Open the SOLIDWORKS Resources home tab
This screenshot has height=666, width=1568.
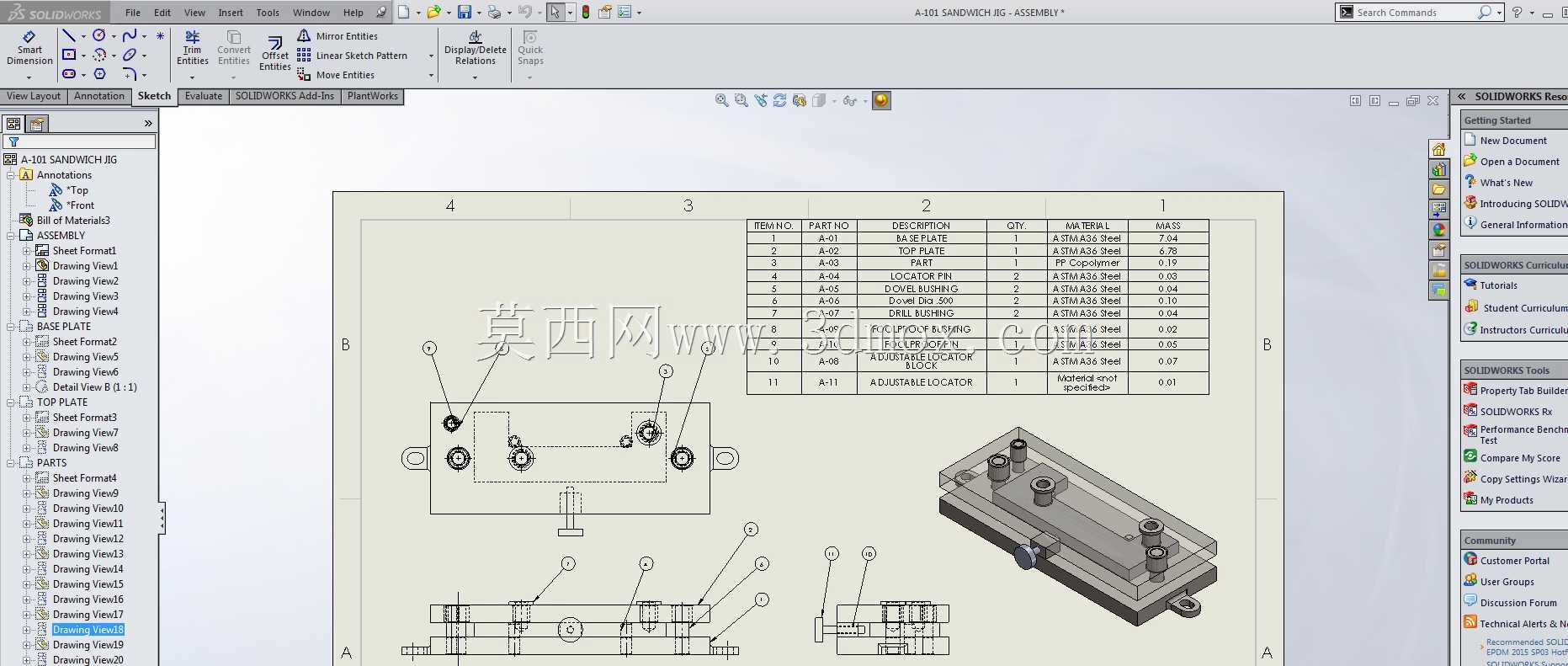tap(1439, 149)
